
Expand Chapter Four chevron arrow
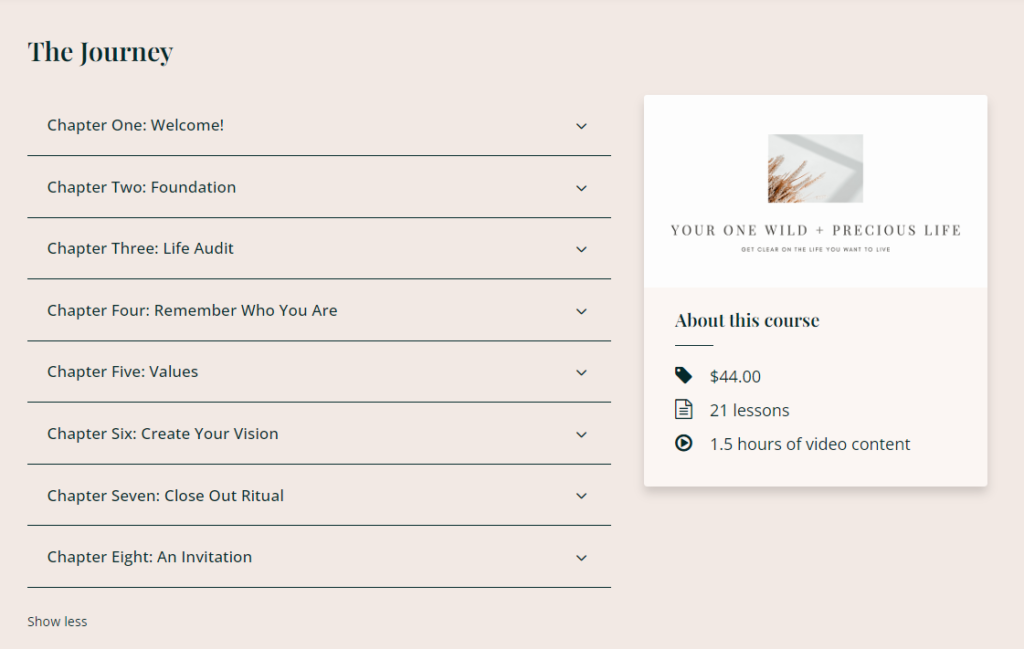581,311
